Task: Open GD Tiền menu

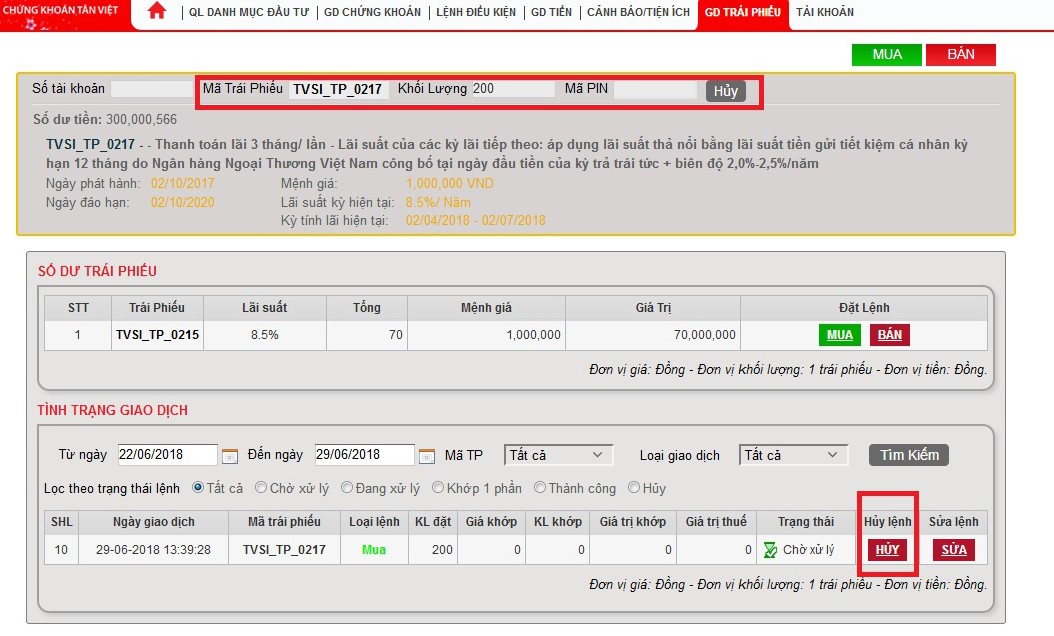Action: coord(551,12)
